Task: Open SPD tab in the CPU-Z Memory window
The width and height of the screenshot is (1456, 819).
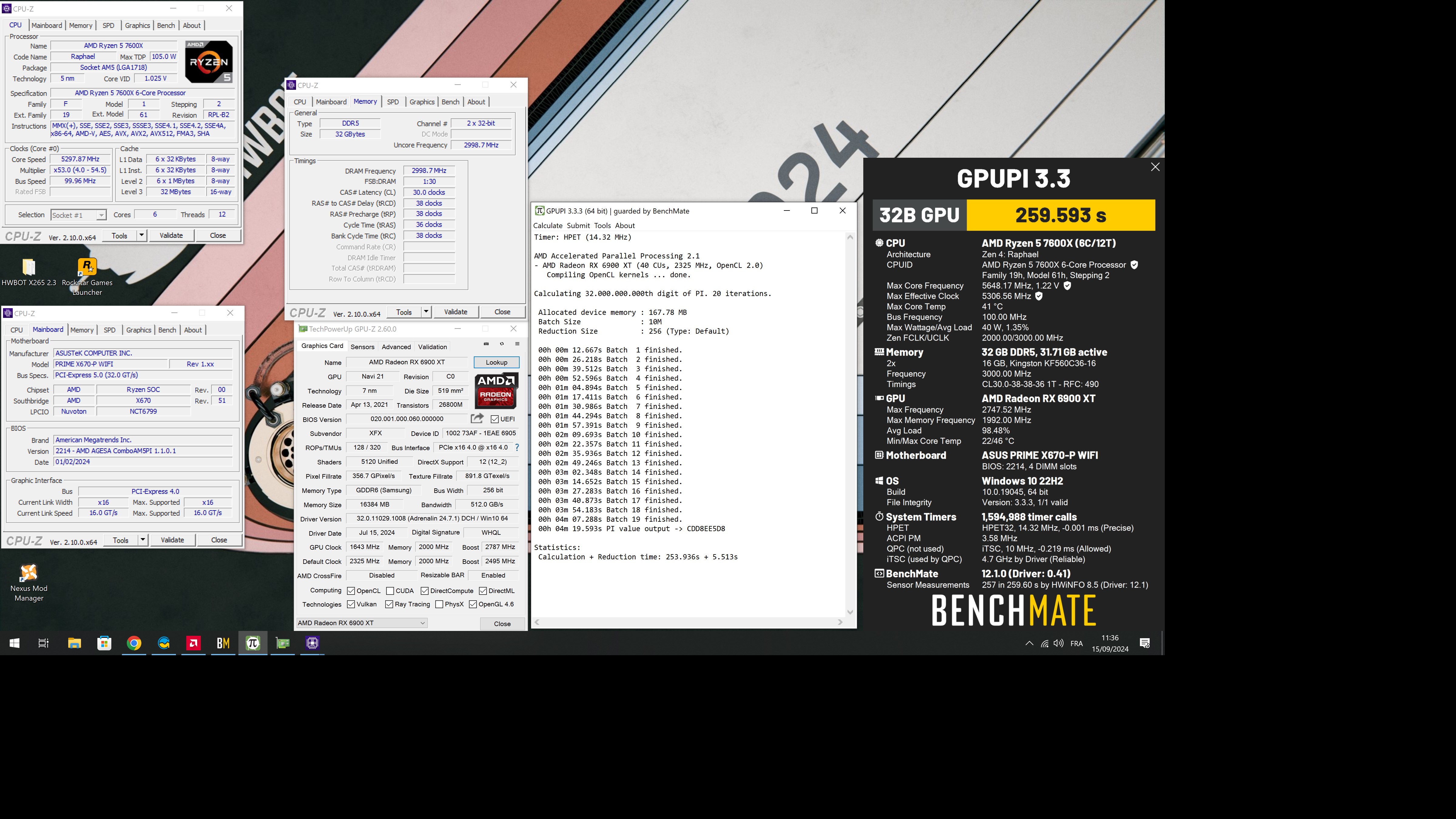Action: click(393, 102)
